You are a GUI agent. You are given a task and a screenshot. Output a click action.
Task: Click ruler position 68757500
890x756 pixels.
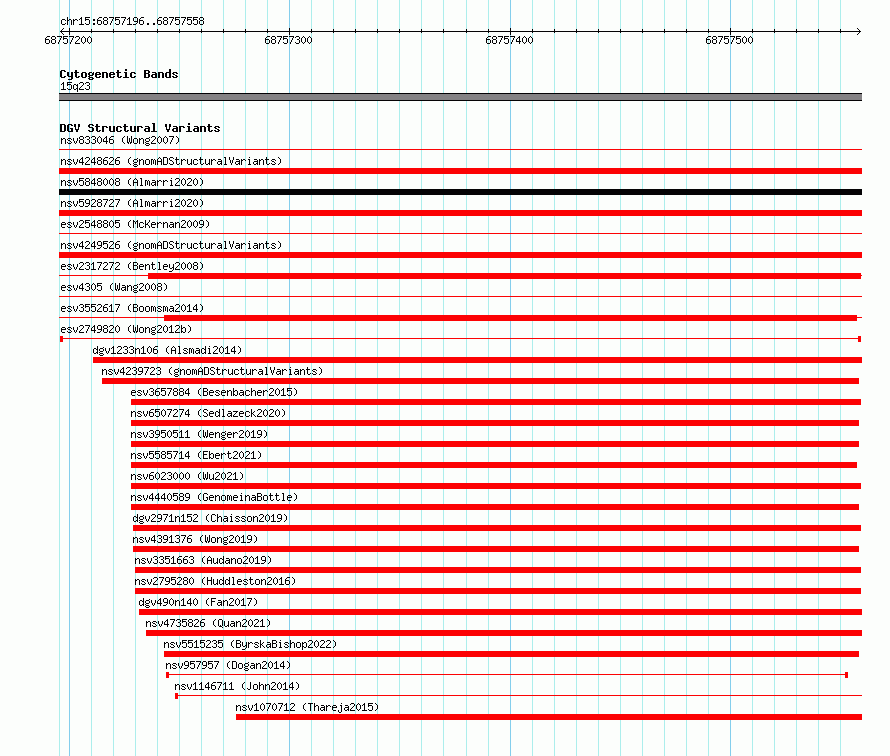[729, 40]
